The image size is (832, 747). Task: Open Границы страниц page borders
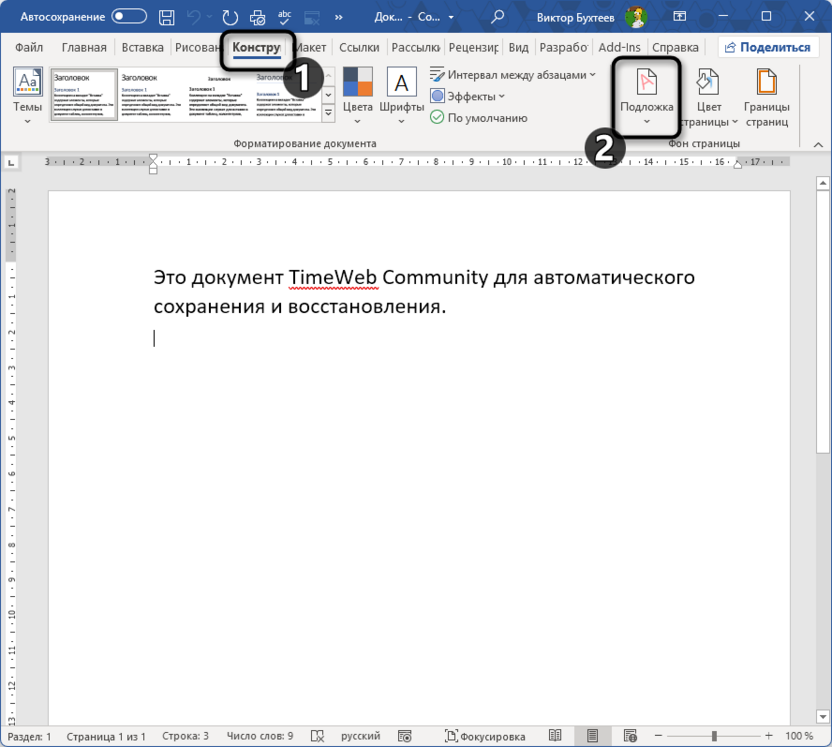767,98
